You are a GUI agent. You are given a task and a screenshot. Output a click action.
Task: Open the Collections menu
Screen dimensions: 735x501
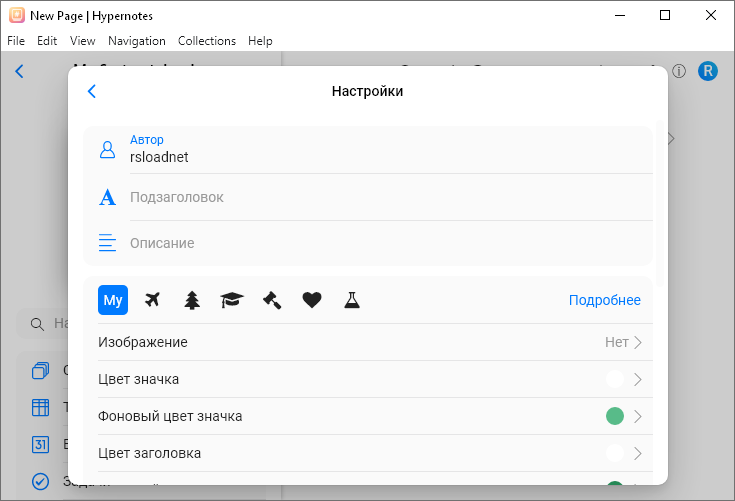click(207, 41)
